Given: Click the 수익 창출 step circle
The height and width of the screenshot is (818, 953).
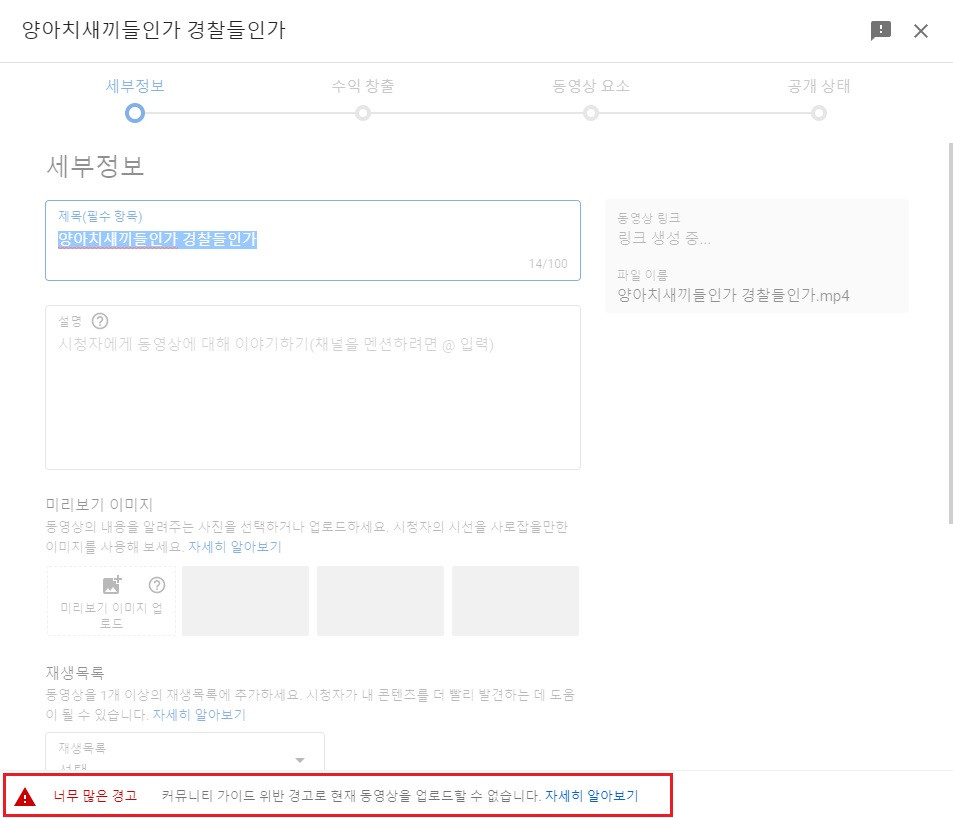Looking at the screenshot, I should pos(363,113).
